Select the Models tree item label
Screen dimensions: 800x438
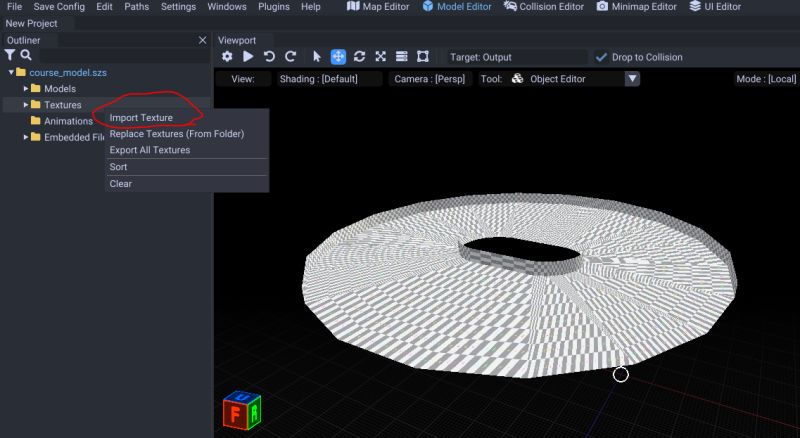60,88
